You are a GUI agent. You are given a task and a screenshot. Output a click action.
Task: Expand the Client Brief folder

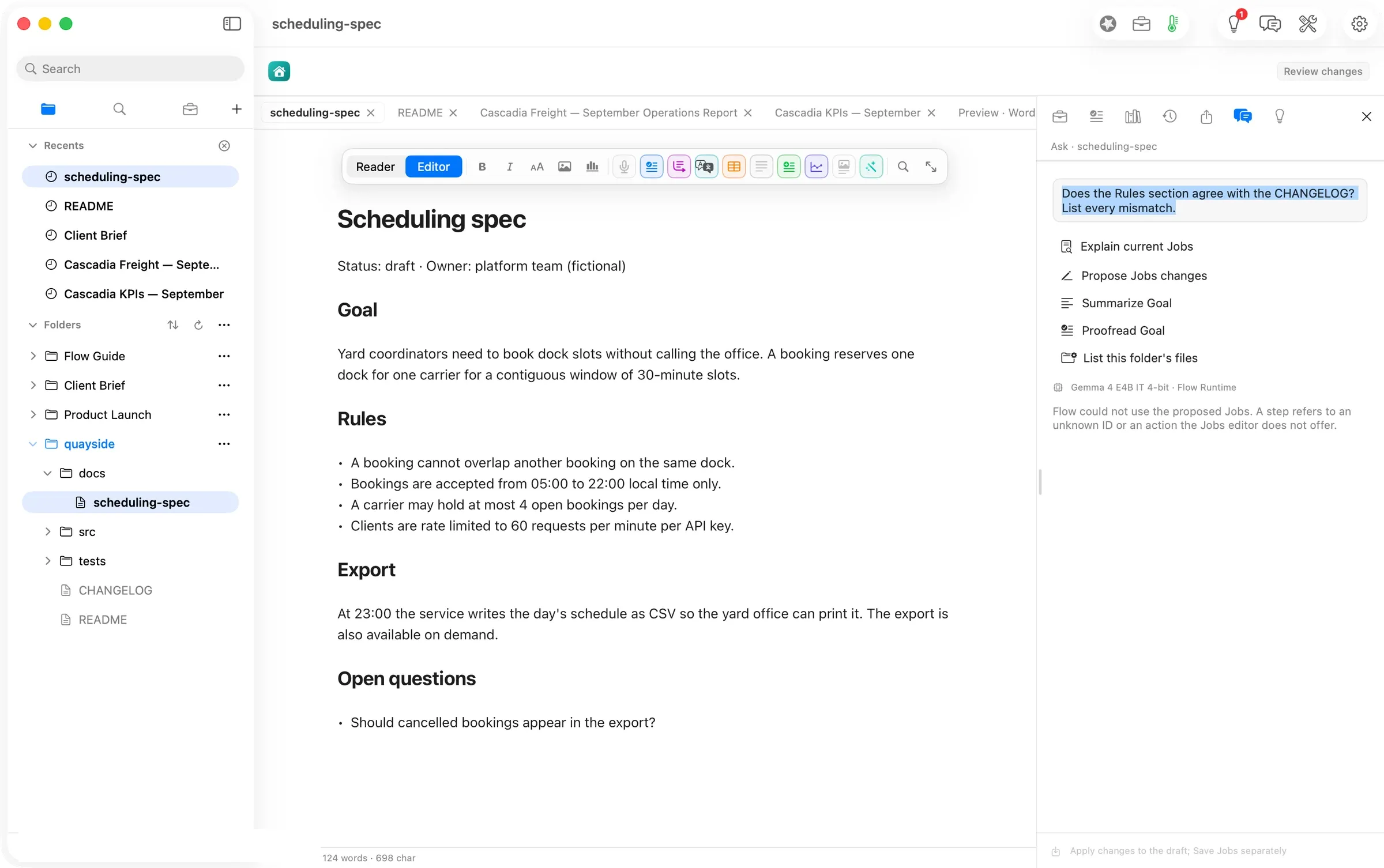[33, 386]
